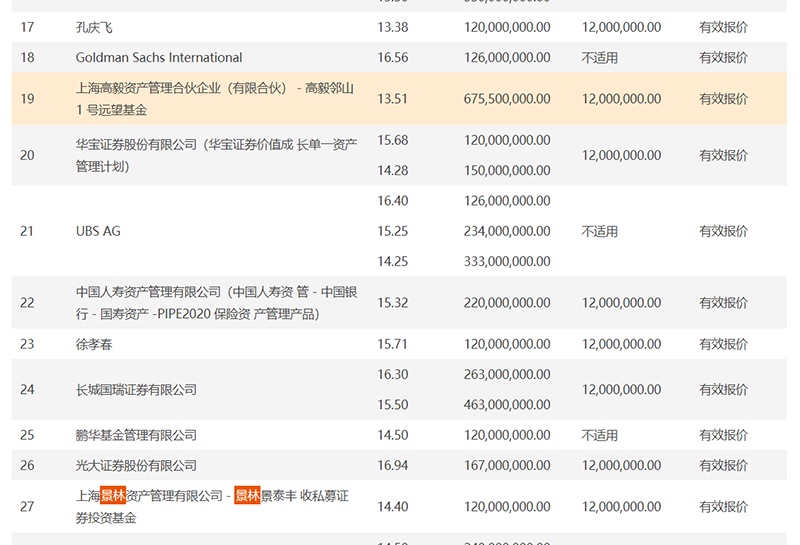The image size is (800, 545).
Task: Click Goldman Sachs International name
Action: 159,57
